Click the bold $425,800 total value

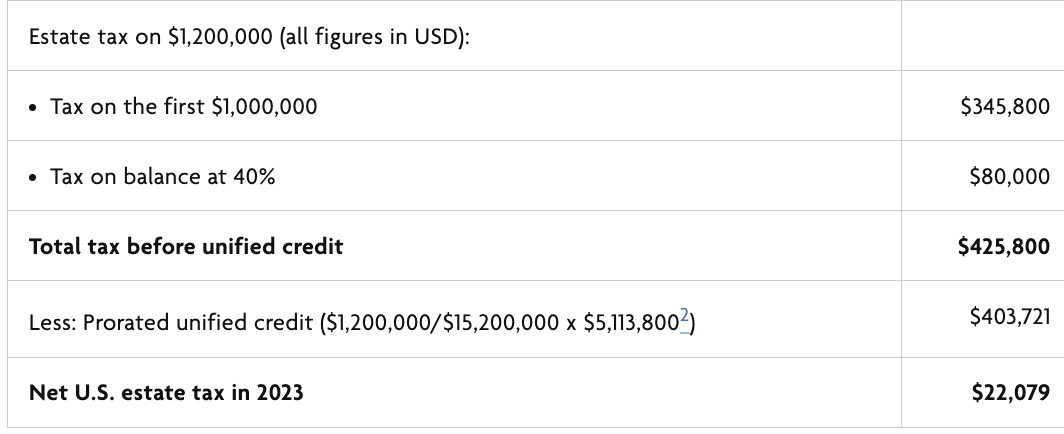(x=1004, y=246)
